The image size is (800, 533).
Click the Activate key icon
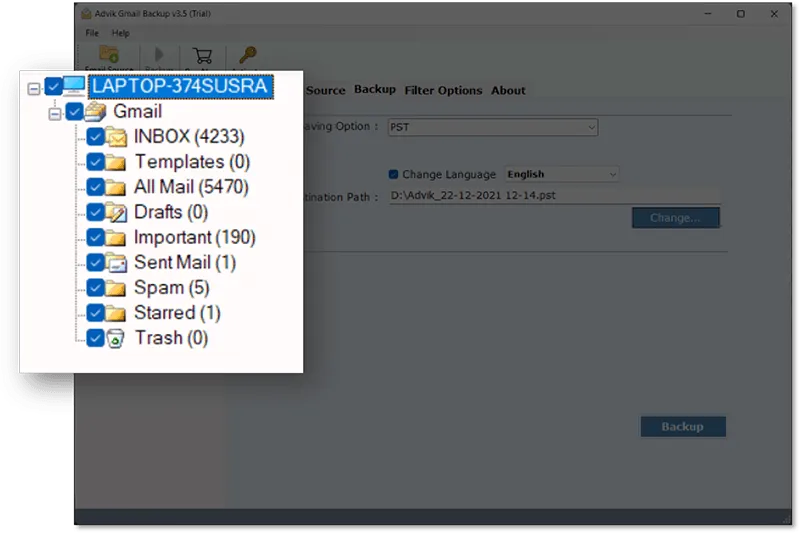(x=248, y=54)
